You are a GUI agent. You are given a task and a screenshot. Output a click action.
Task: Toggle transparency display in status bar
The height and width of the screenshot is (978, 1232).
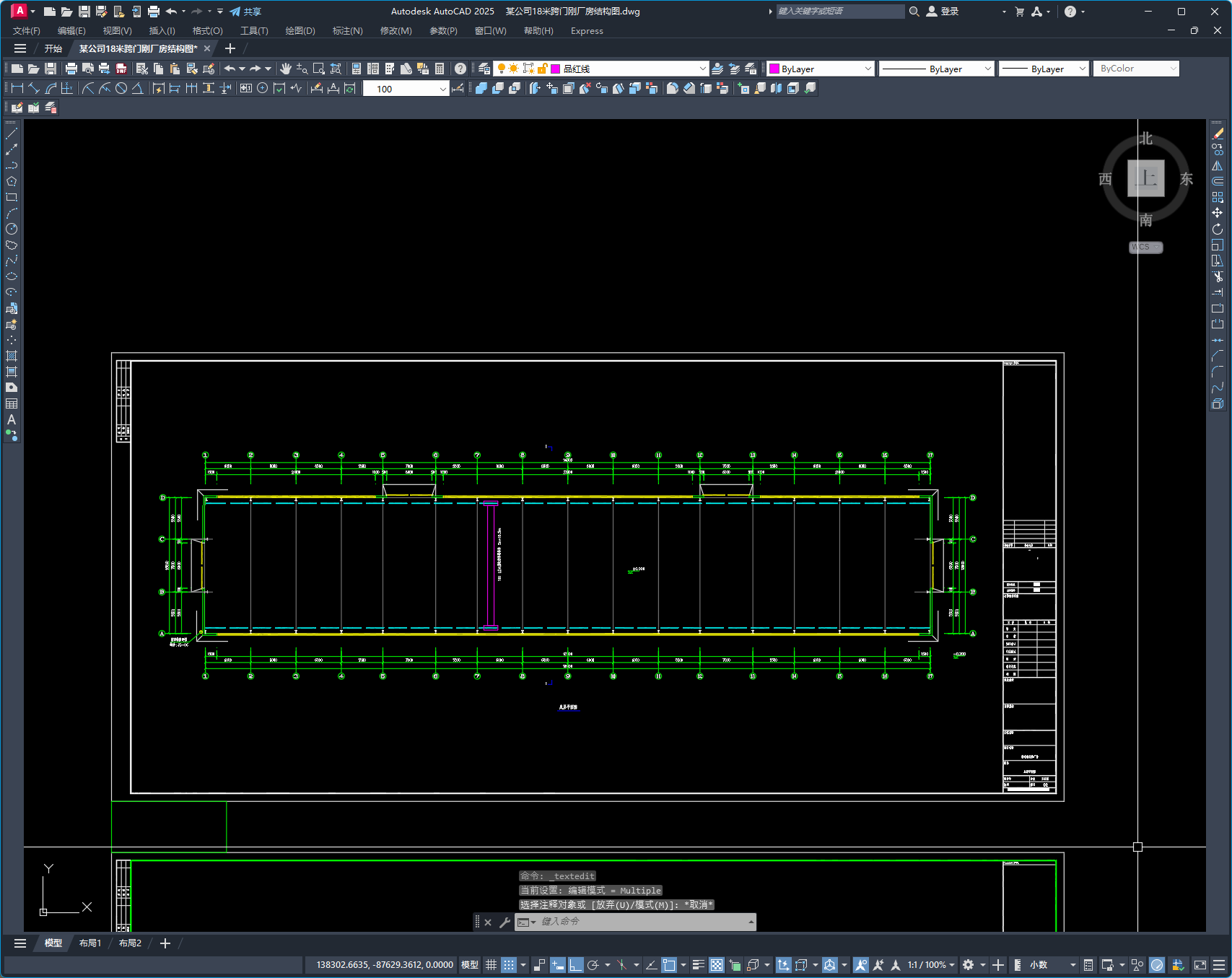717,965
